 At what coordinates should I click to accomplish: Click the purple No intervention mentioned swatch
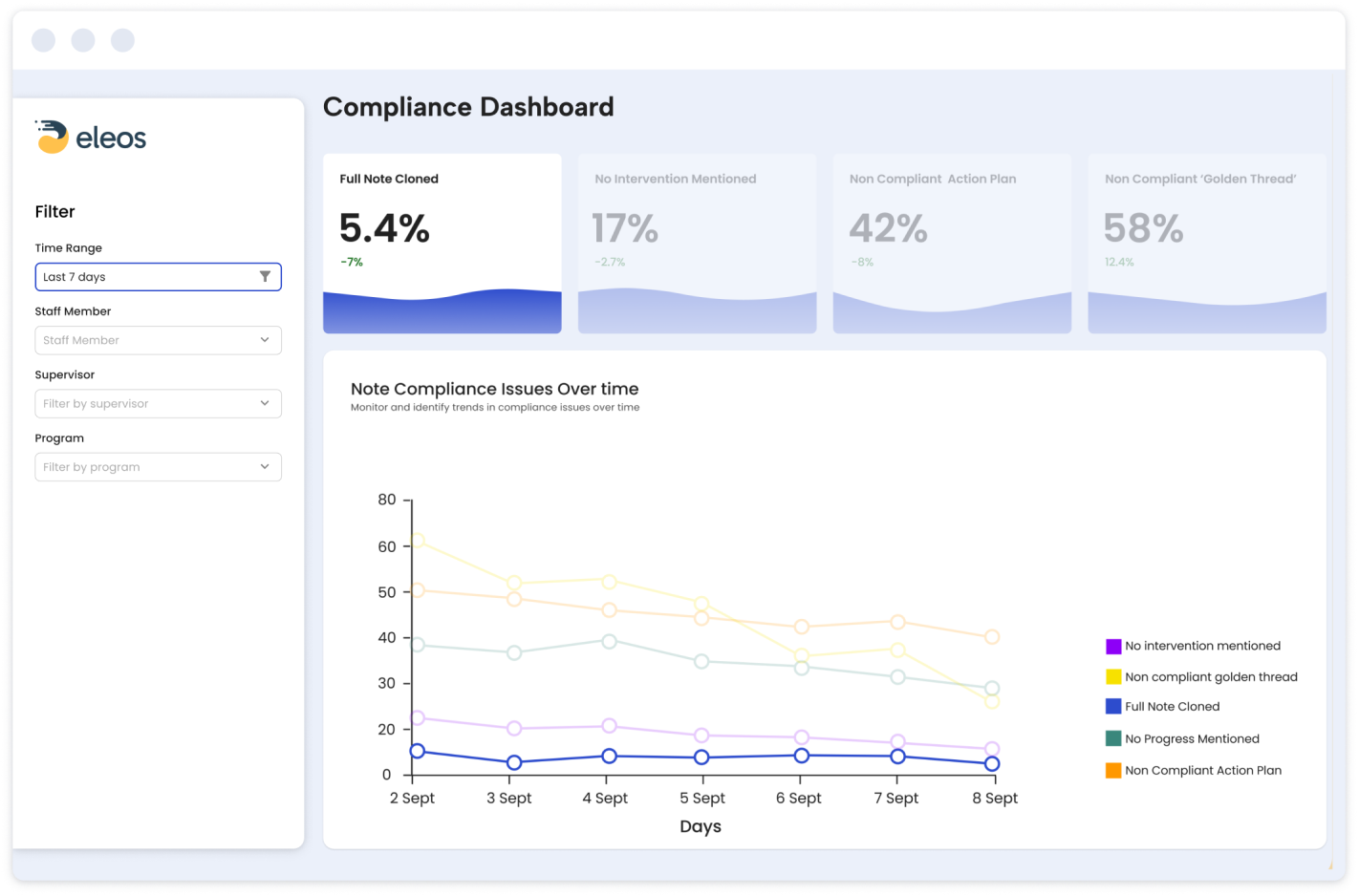click(x=1113, y=647)
